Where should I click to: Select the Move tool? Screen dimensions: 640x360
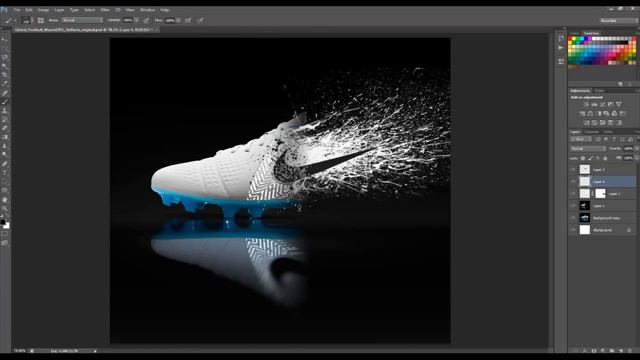(x=5, y=39)
